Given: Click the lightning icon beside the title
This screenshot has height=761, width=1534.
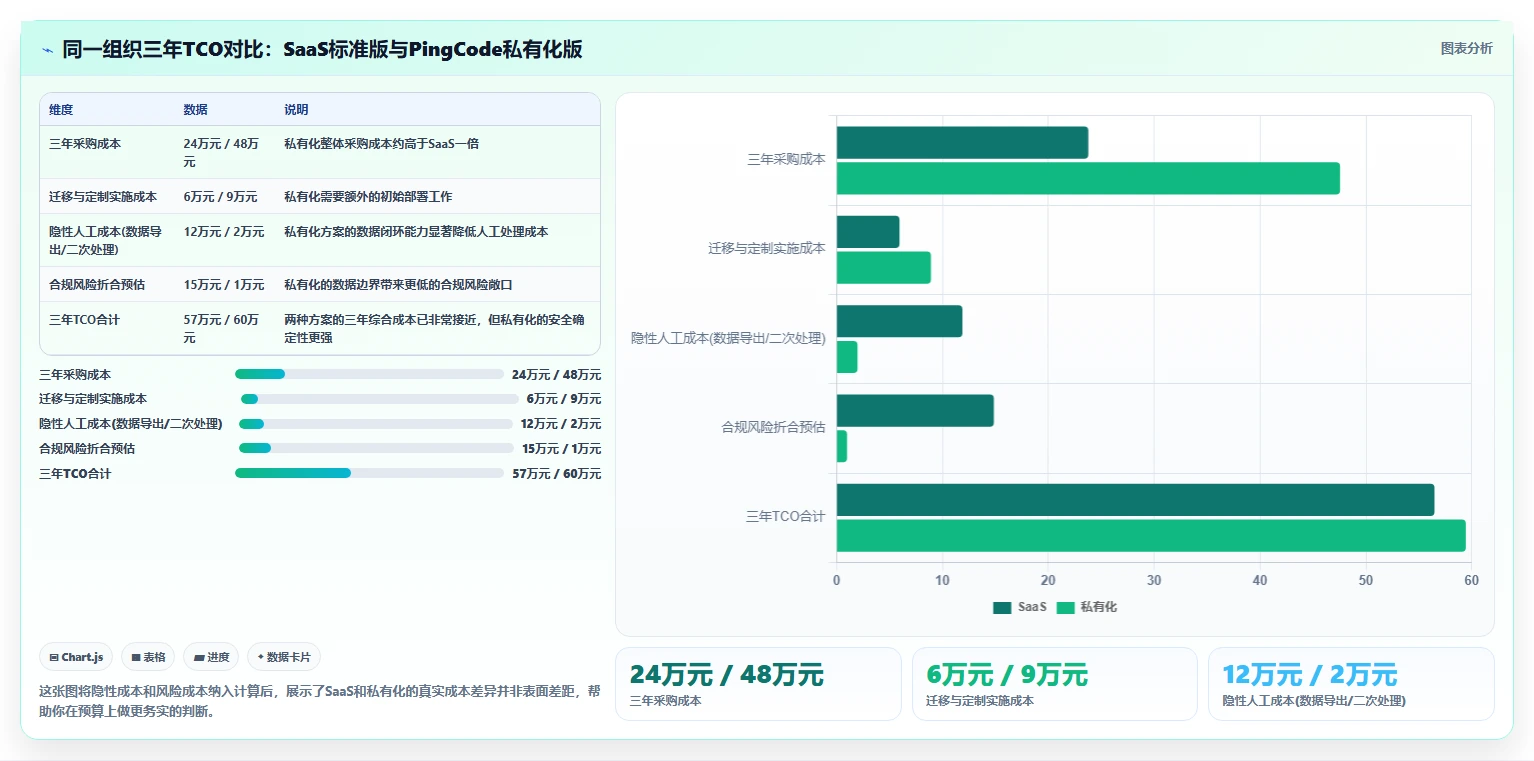Looking at the screenshot, I should 47,50.
